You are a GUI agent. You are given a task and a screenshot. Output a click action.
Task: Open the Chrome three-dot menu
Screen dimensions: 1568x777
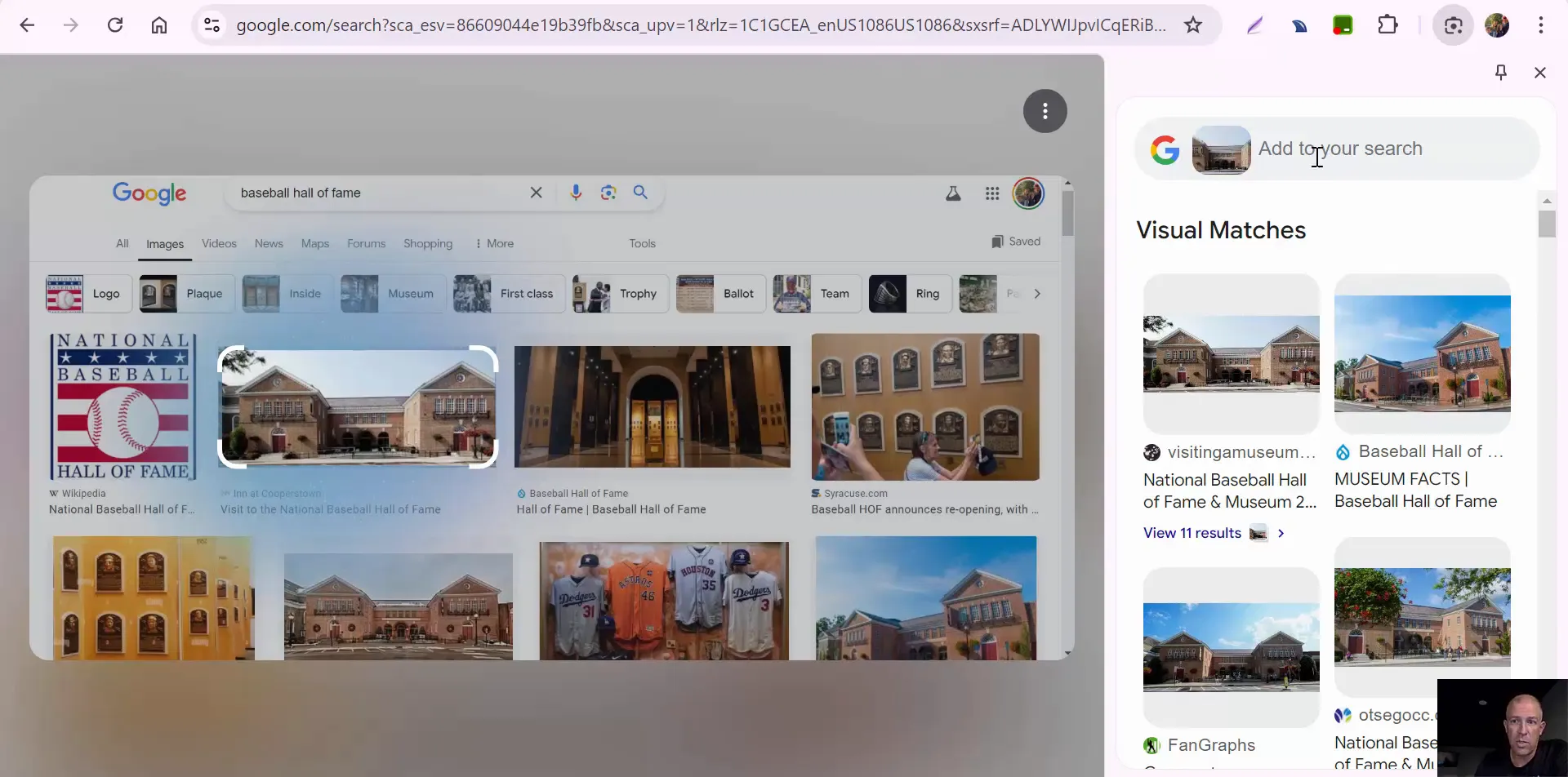(x=1541, y=25)
